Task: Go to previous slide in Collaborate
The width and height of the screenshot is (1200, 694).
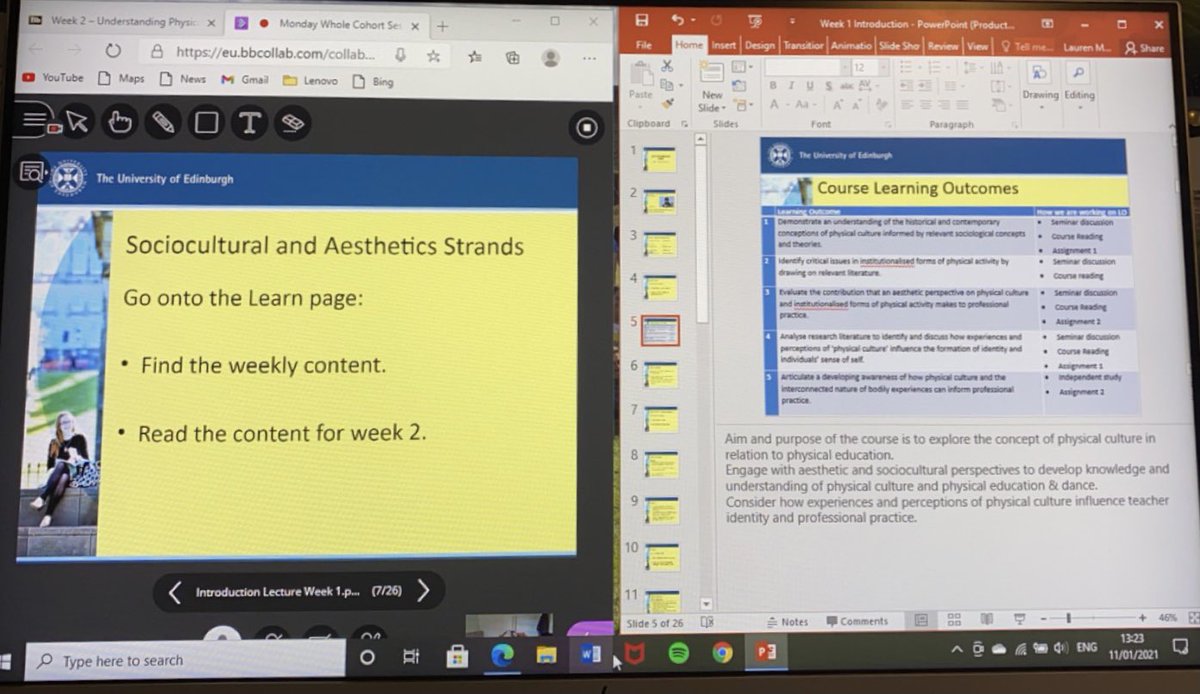Action: (x=175, y=592)
